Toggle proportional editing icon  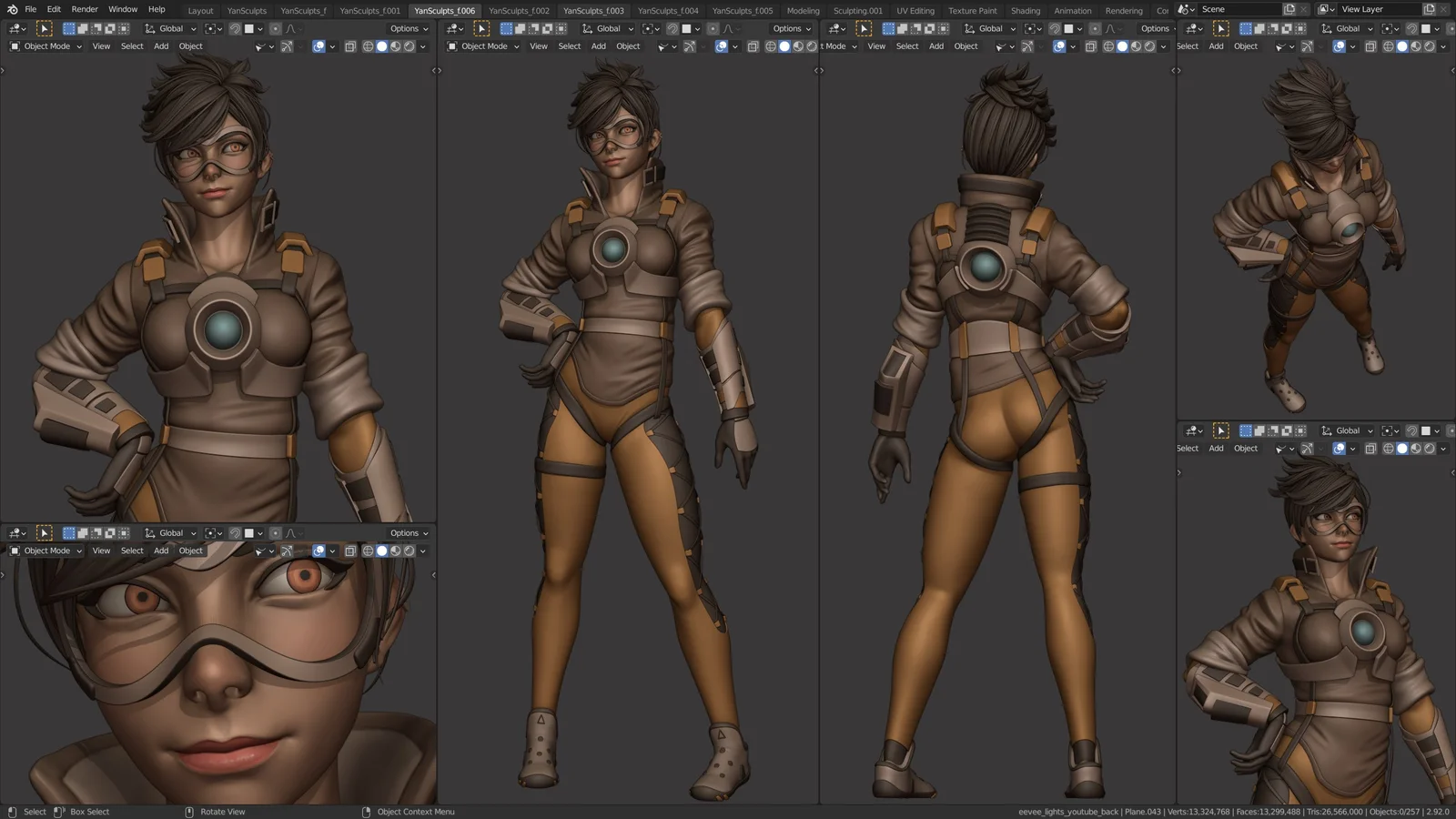276,28
